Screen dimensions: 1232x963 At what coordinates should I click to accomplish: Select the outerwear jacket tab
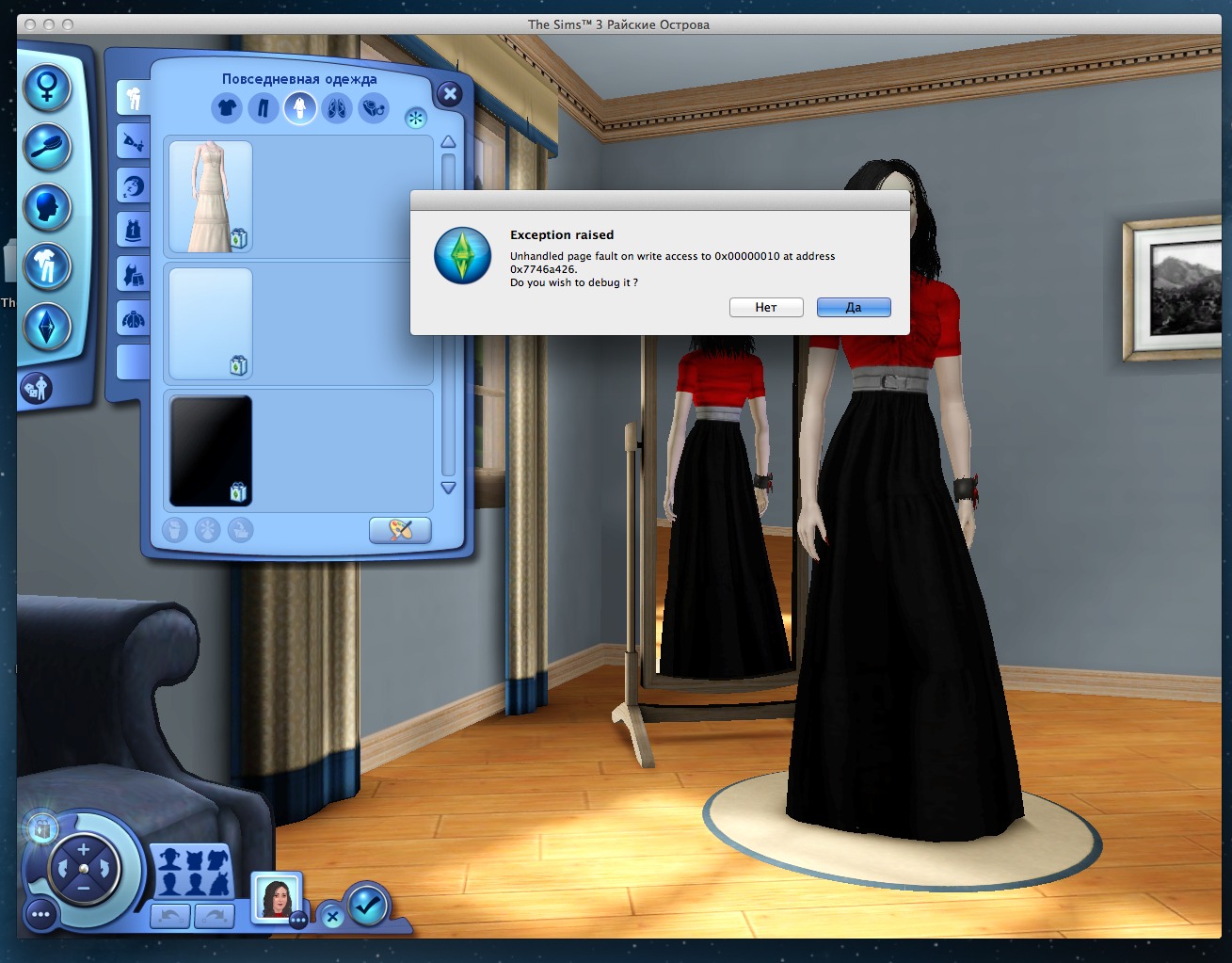(x=134, y=318)
